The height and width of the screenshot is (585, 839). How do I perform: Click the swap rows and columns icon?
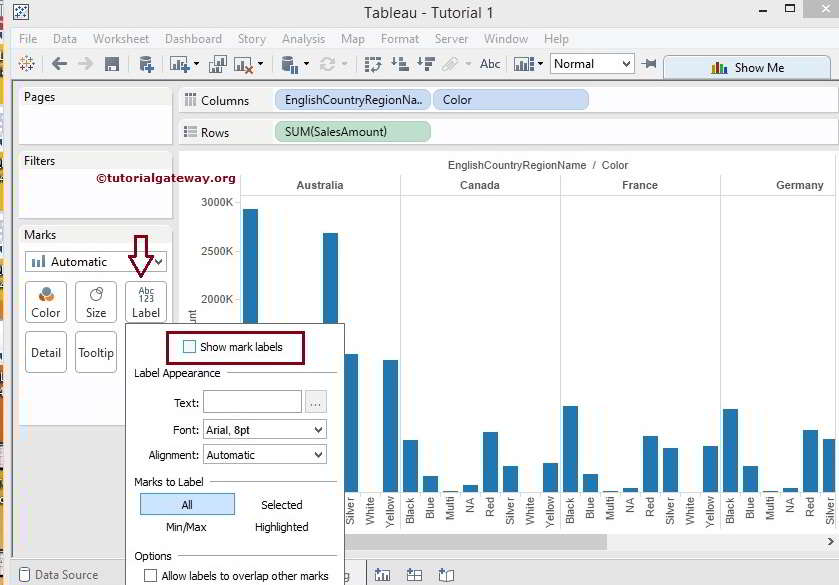(373, 64)
